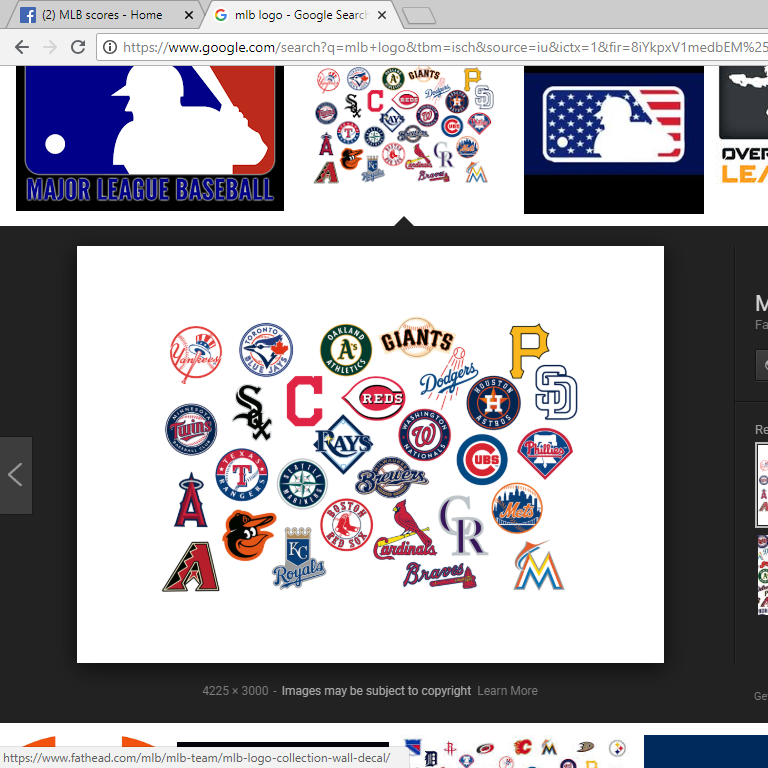Switch to the mlb logo - Google Search tab

[x=301, y=15]
